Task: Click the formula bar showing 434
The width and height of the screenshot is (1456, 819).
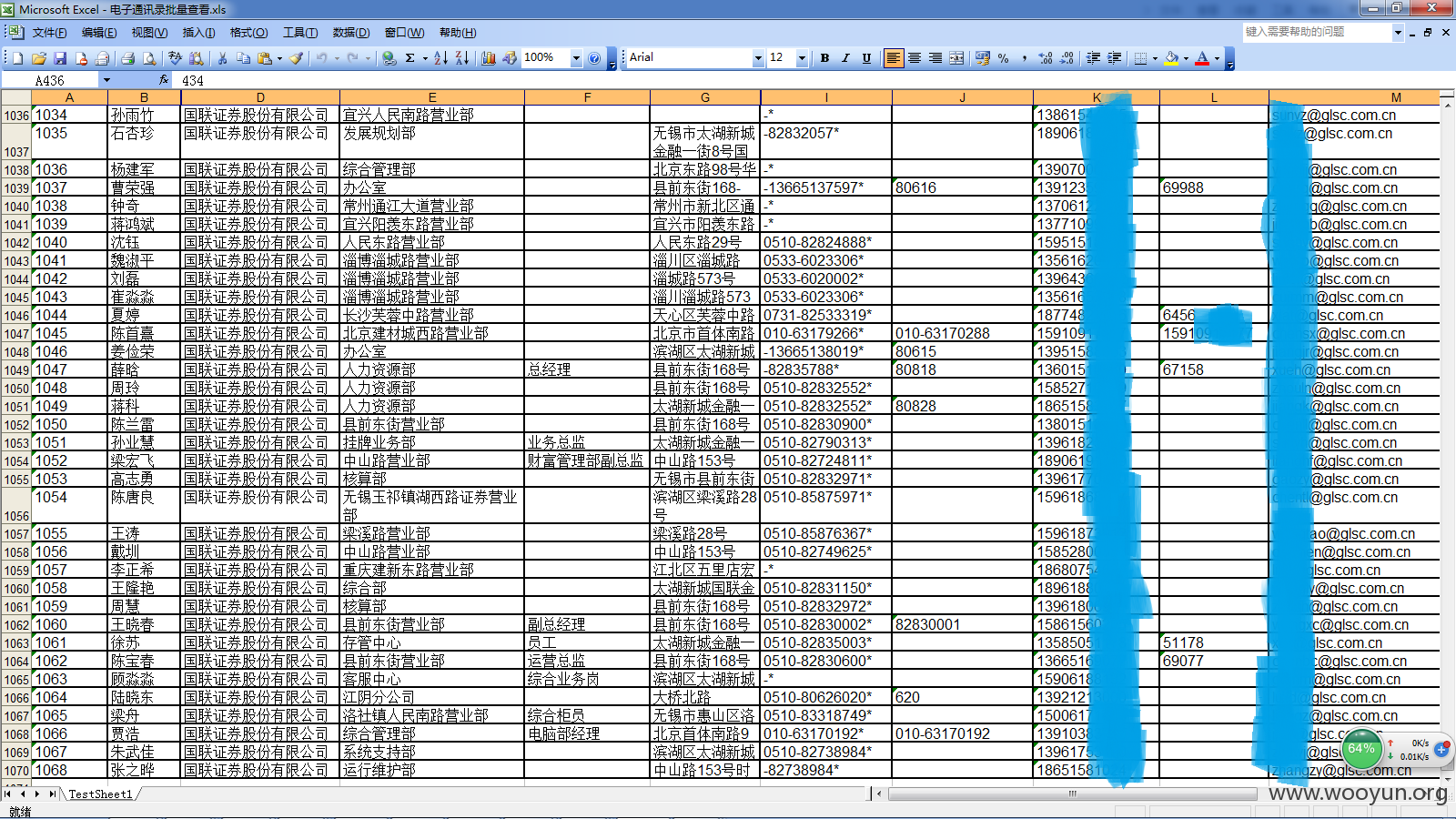Action: 814,80
